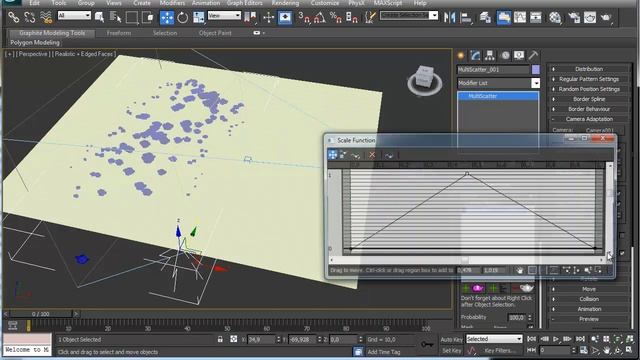Click the Mirror tool icon
Screen dimensions: 640x360
449,17
